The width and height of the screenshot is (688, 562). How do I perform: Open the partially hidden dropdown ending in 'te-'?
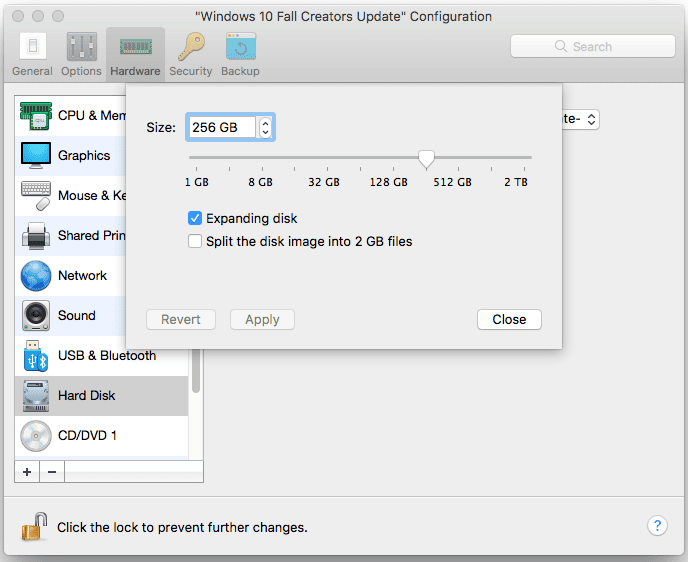coord(580,119)
